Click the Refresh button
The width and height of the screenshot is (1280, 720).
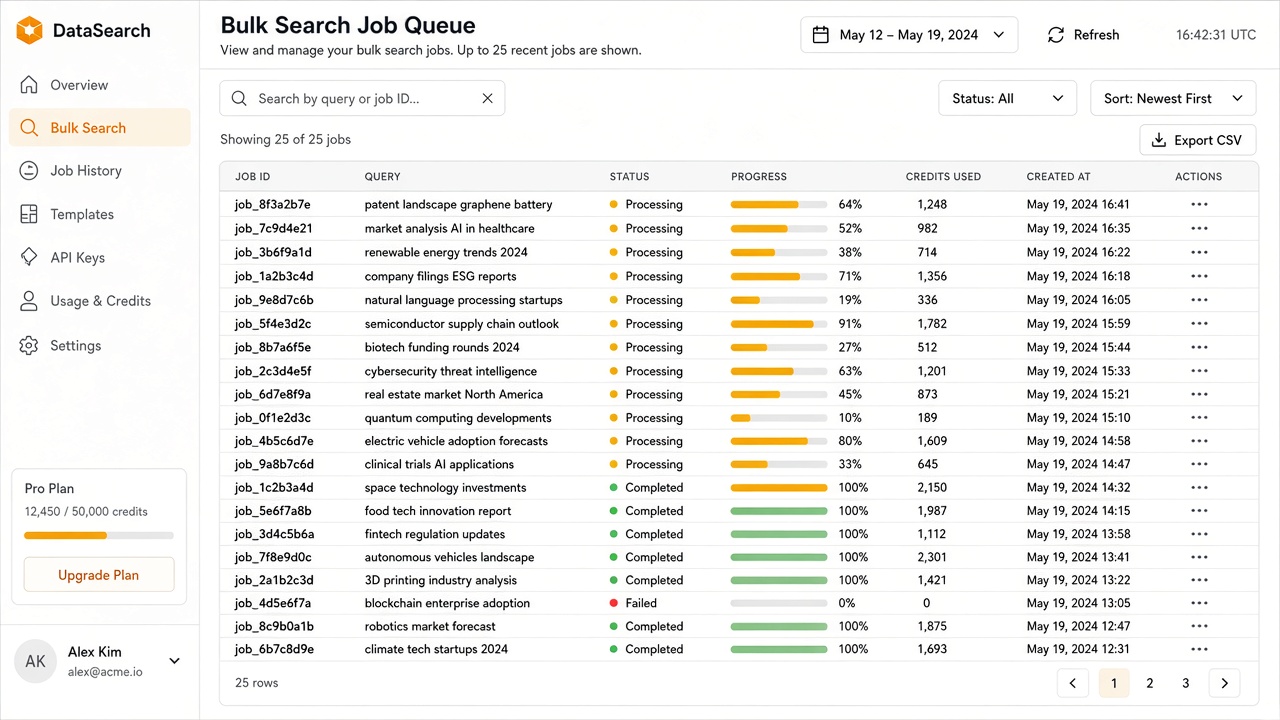click(1083, 35)
